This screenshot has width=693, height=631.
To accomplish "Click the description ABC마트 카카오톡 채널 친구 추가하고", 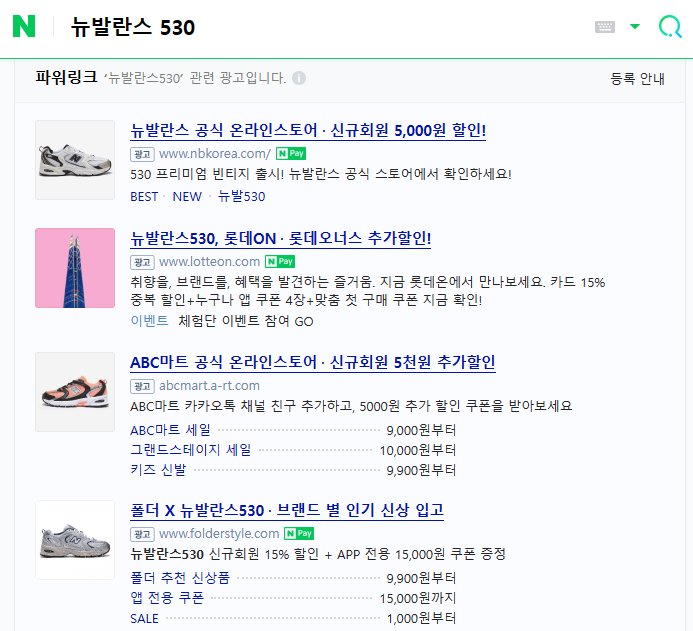I will (351, 406).
